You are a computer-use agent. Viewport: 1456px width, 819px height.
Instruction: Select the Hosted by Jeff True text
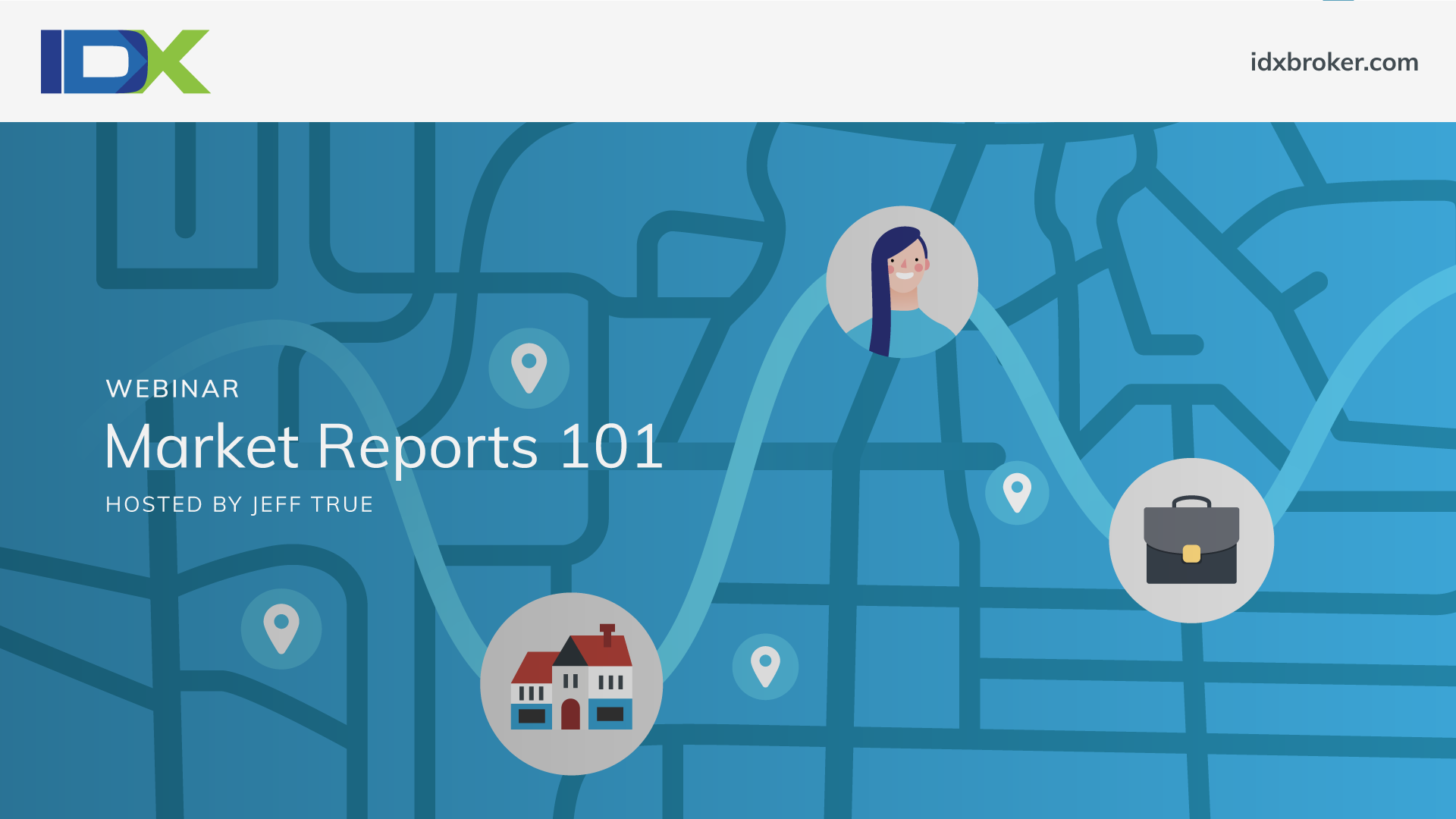click(240, 504)
